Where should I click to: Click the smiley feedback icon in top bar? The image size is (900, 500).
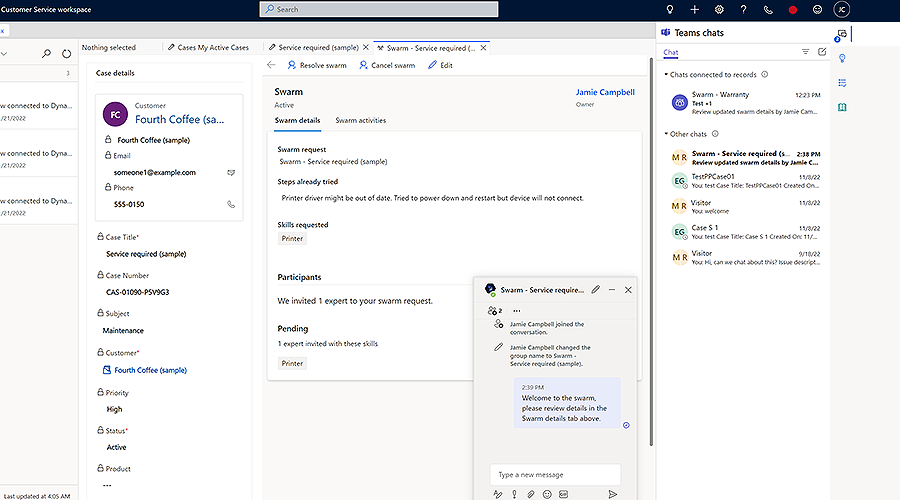click(x=817, y=9)
